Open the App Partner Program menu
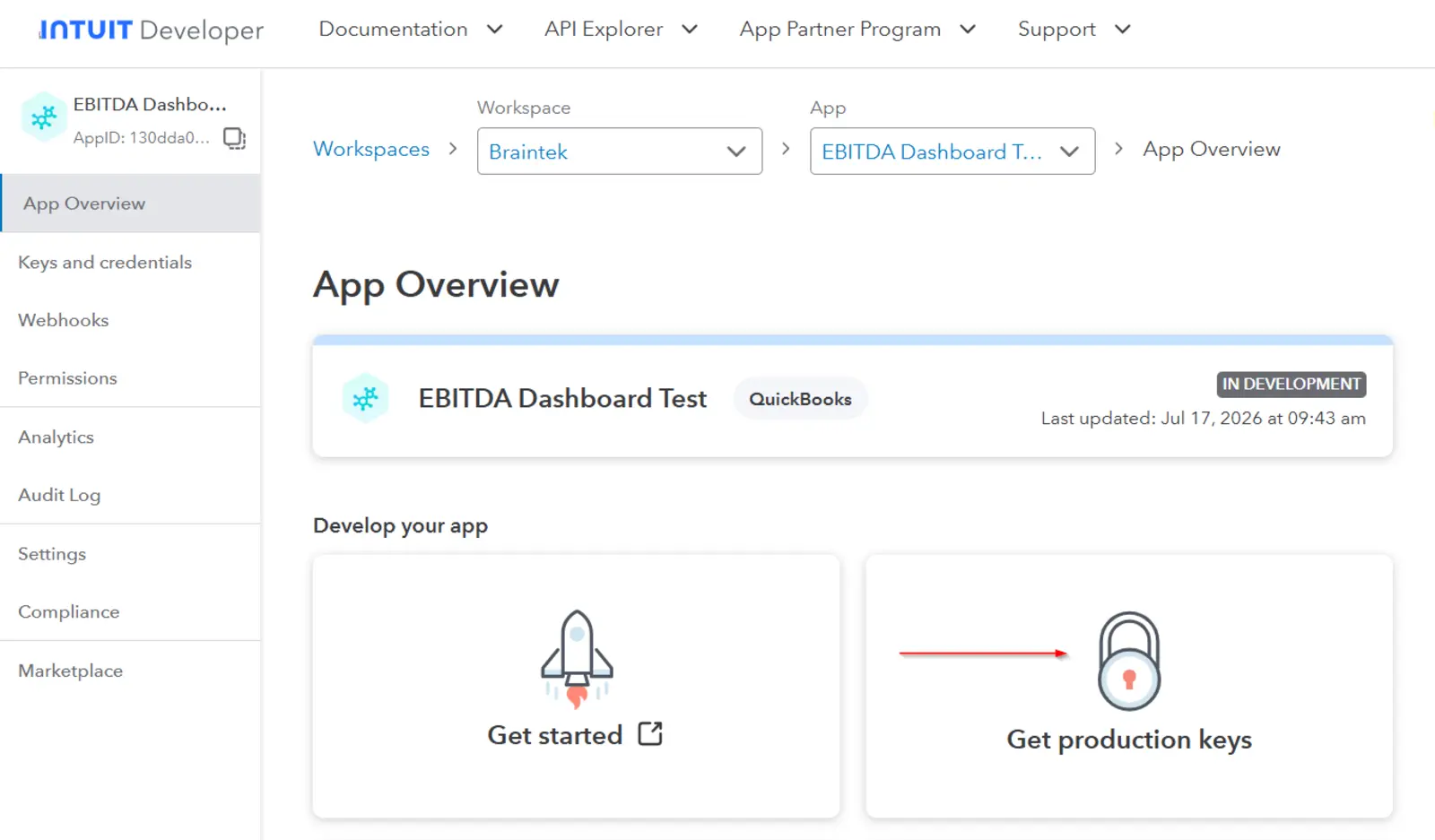The height and width of the screenshot is (840, 1435). click(x=857, y=29)
